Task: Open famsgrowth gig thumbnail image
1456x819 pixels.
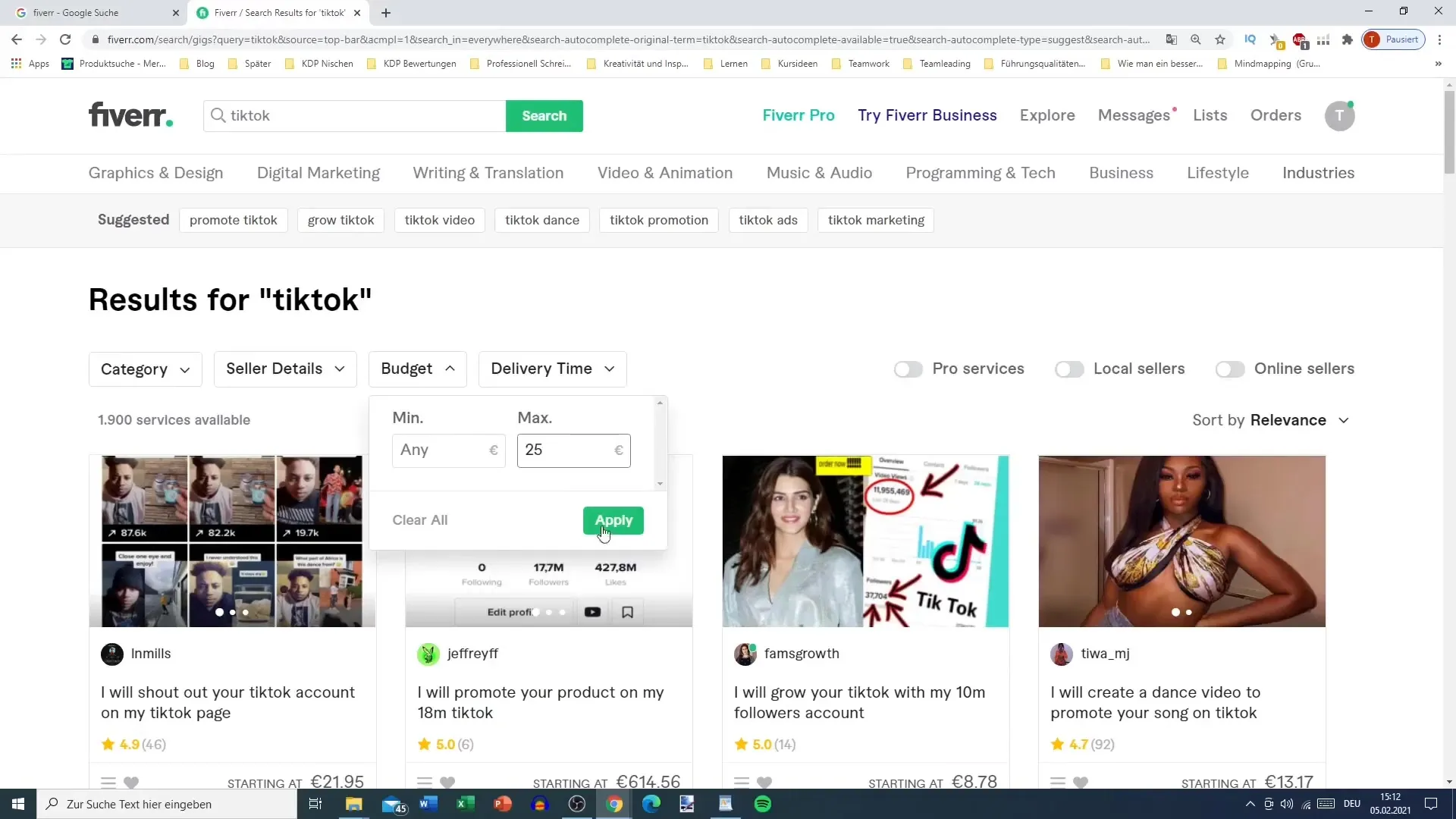Action: point(865,541)
